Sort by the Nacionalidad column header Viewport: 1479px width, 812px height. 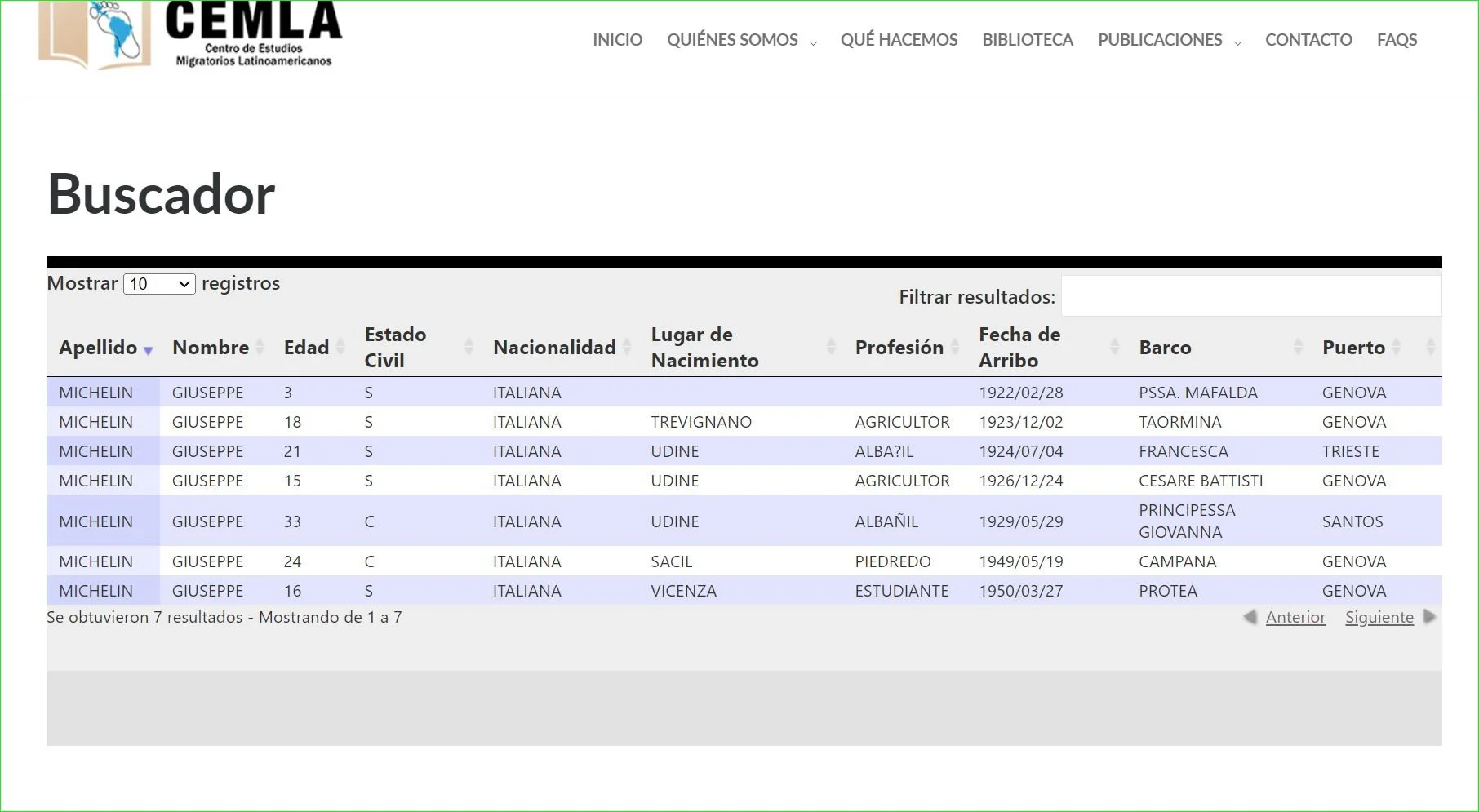[x=554, y=348]
